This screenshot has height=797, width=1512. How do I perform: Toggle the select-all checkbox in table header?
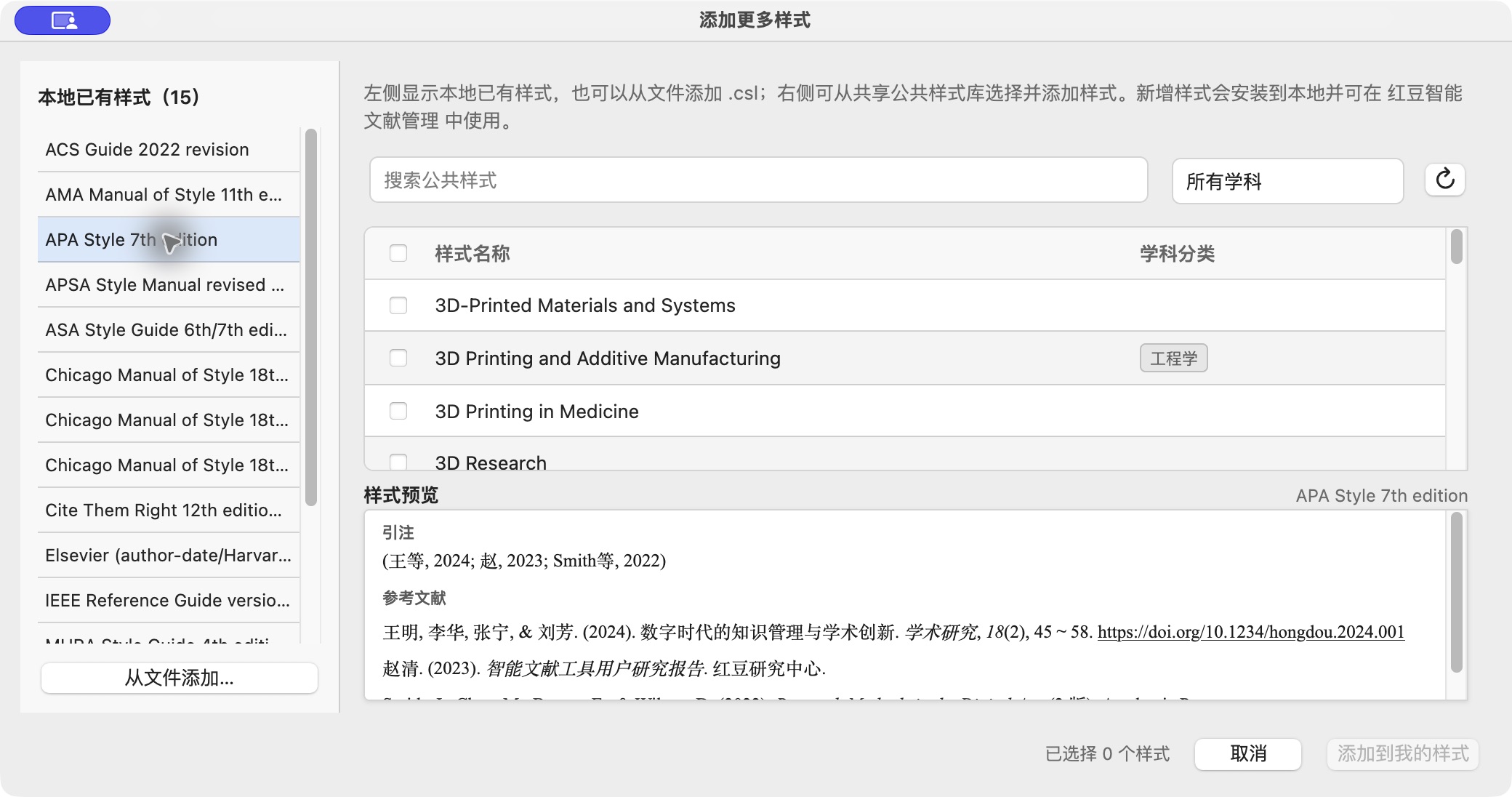[398, 253]
